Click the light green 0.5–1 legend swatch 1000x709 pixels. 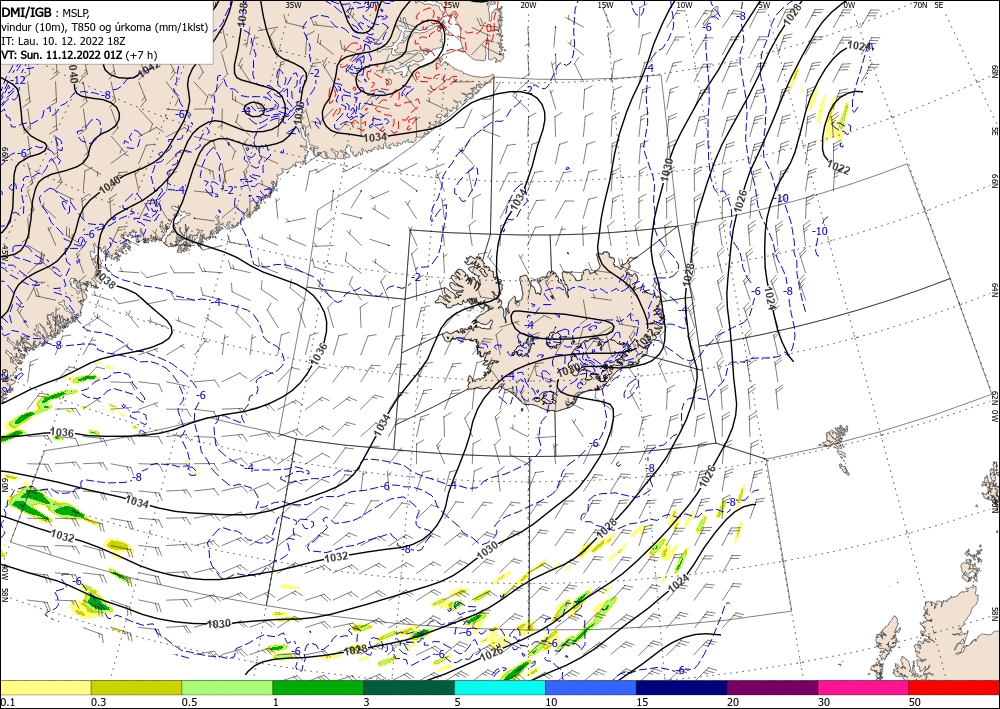coord(227,687)
